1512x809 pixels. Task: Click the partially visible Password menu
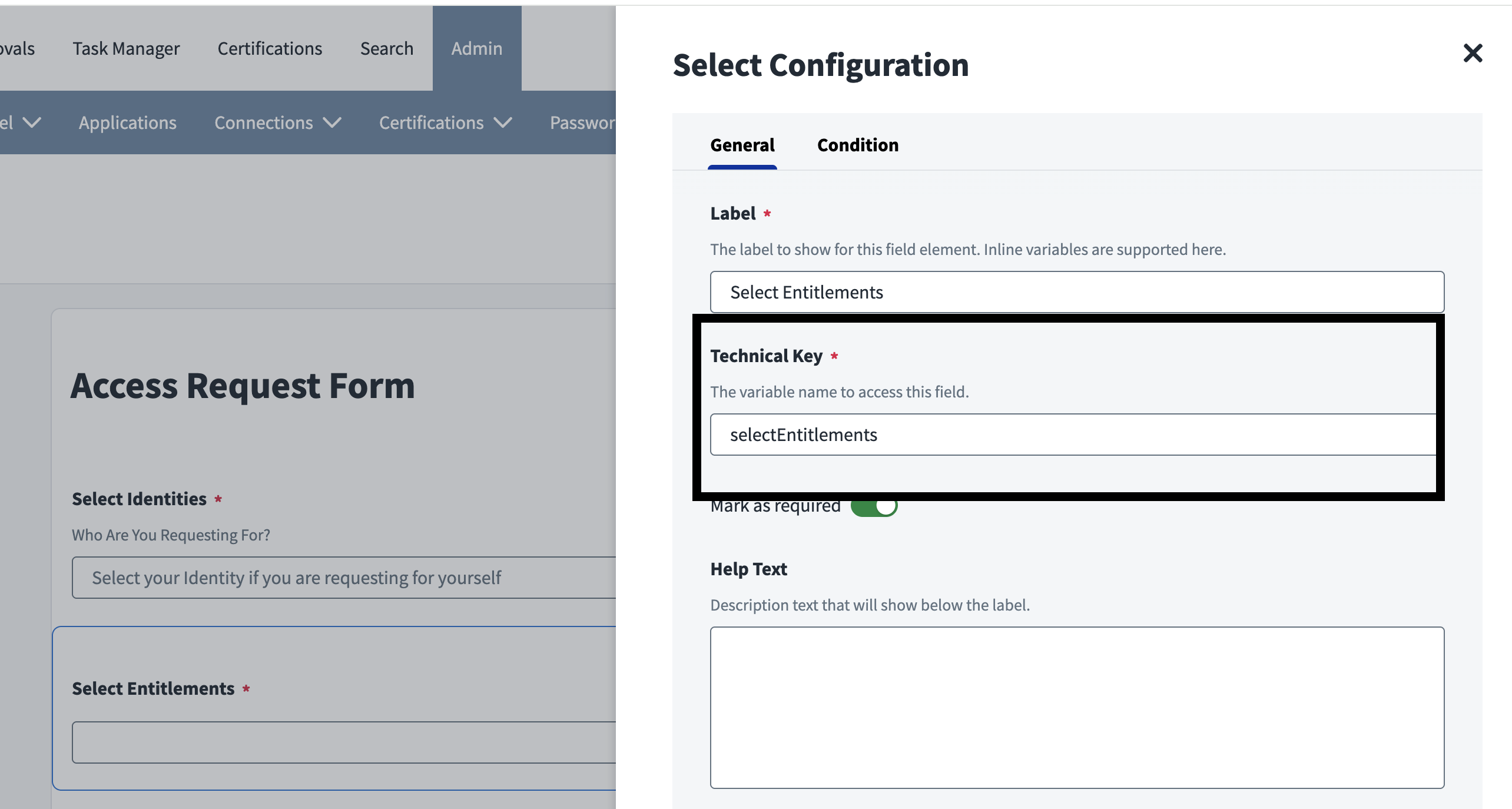(582, 122)
